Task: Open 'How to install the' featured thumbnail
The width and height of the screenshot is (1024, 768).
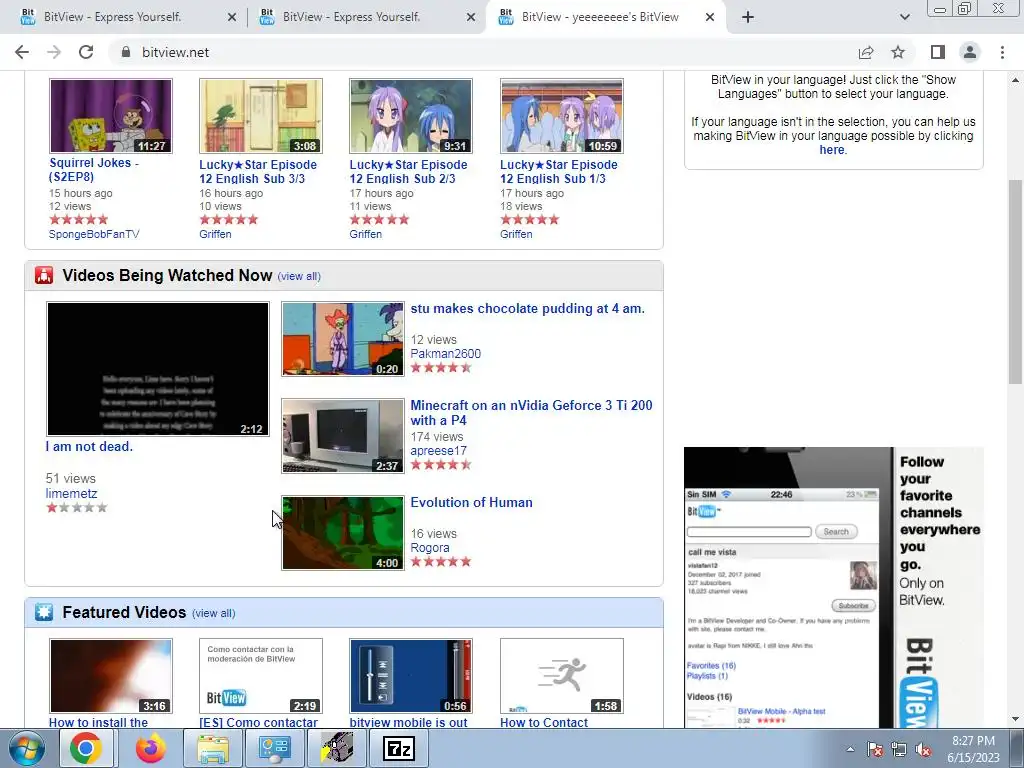Action: point(111,676)
